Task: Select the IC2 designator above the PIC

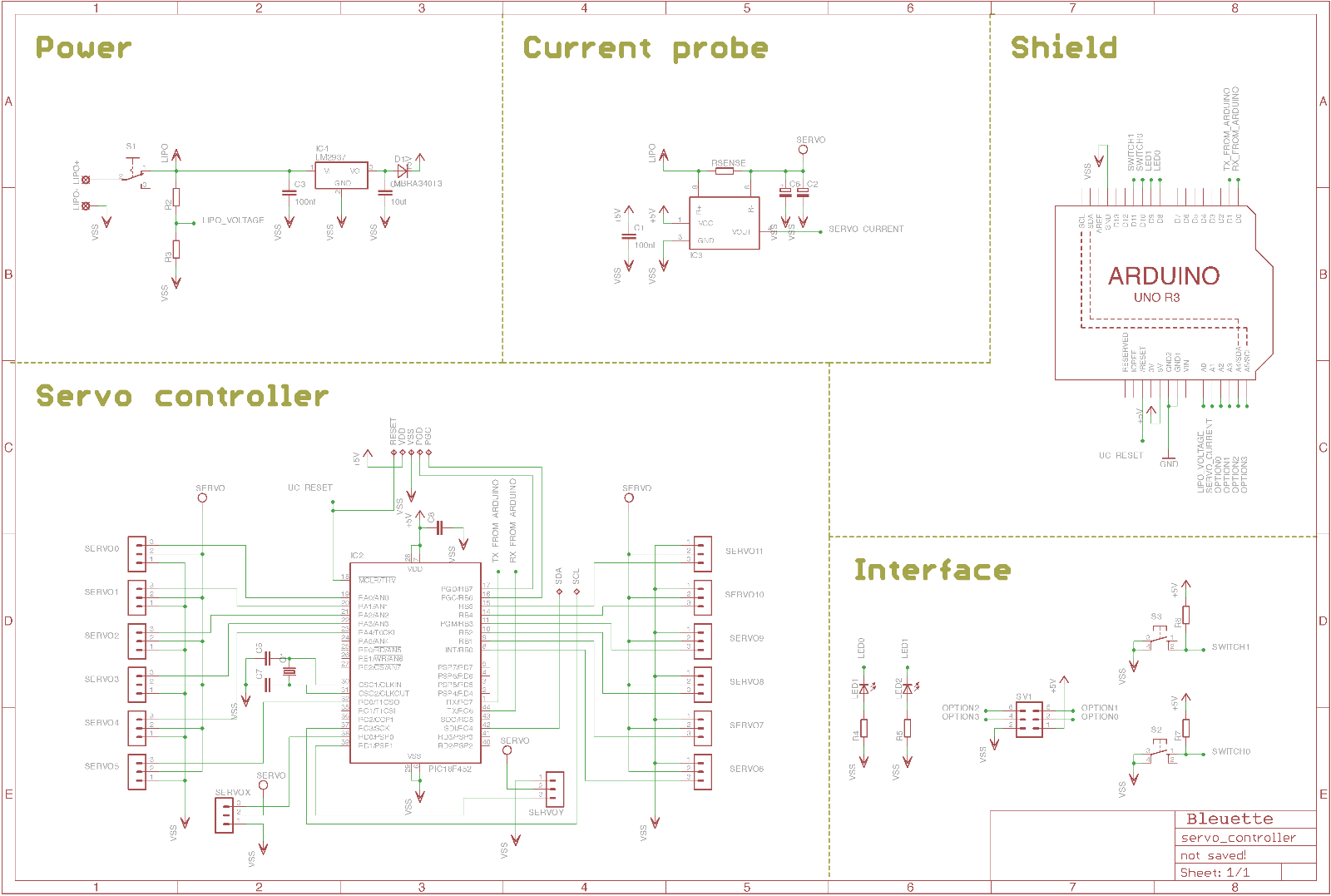Action: pyautogui.click(x=357, y=555)
